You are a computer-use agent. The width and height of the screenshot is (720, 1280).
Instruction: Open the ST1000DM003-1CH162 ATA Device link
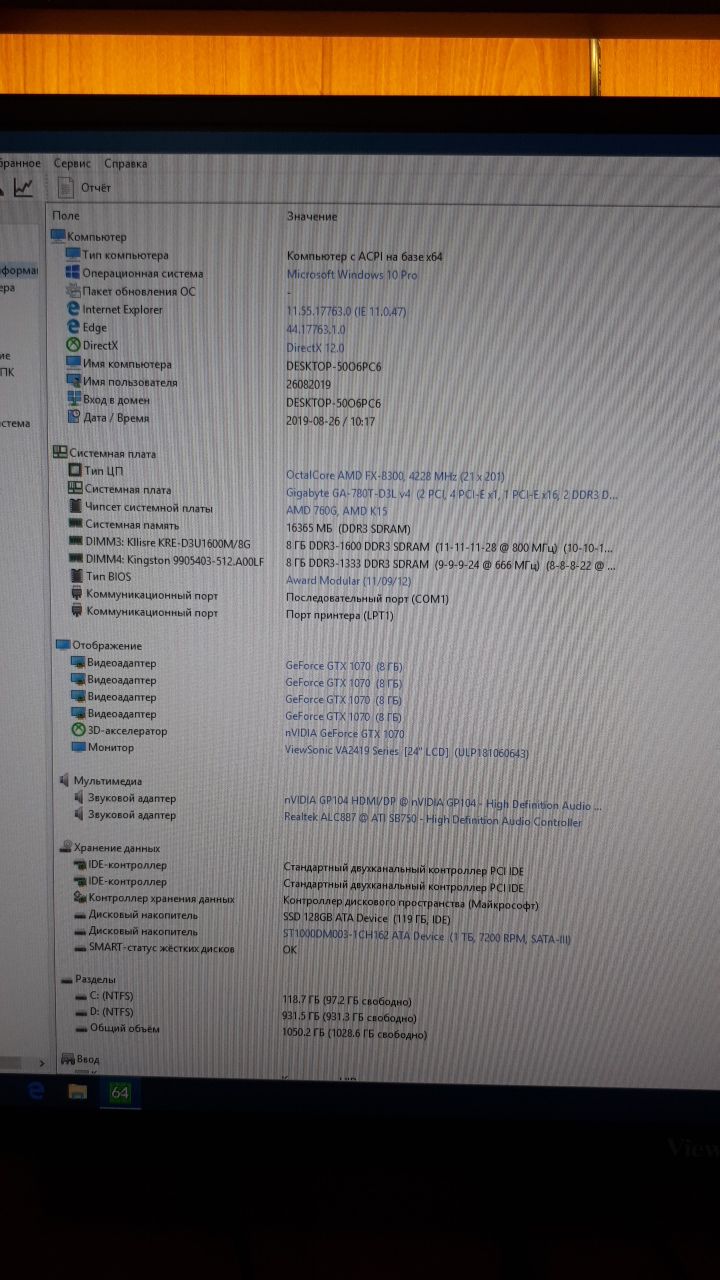tap(427, 937)
